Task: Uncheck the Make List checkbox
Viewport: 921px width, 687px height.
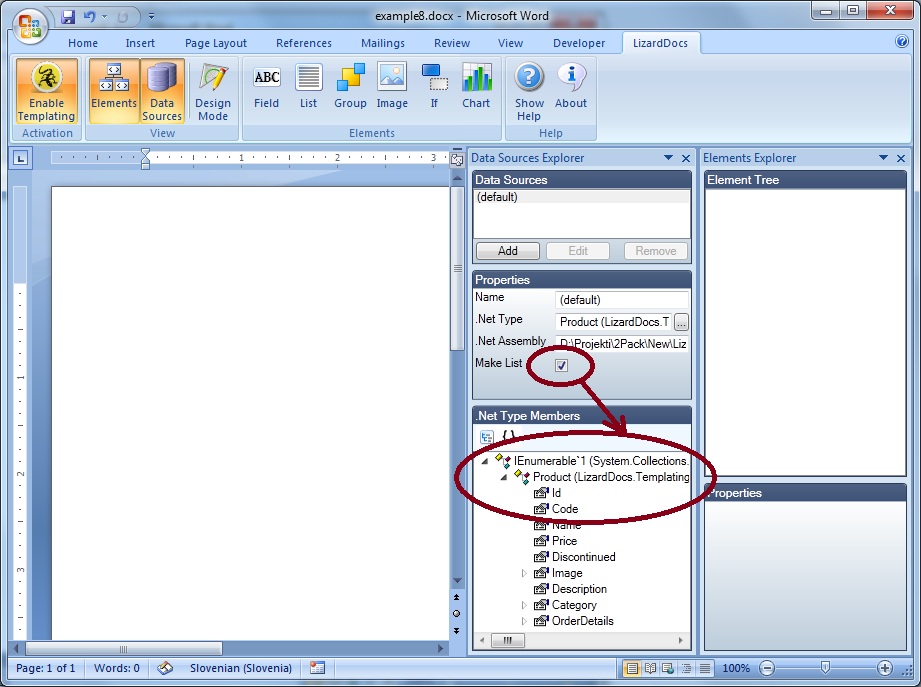Action: coord(561,365)
